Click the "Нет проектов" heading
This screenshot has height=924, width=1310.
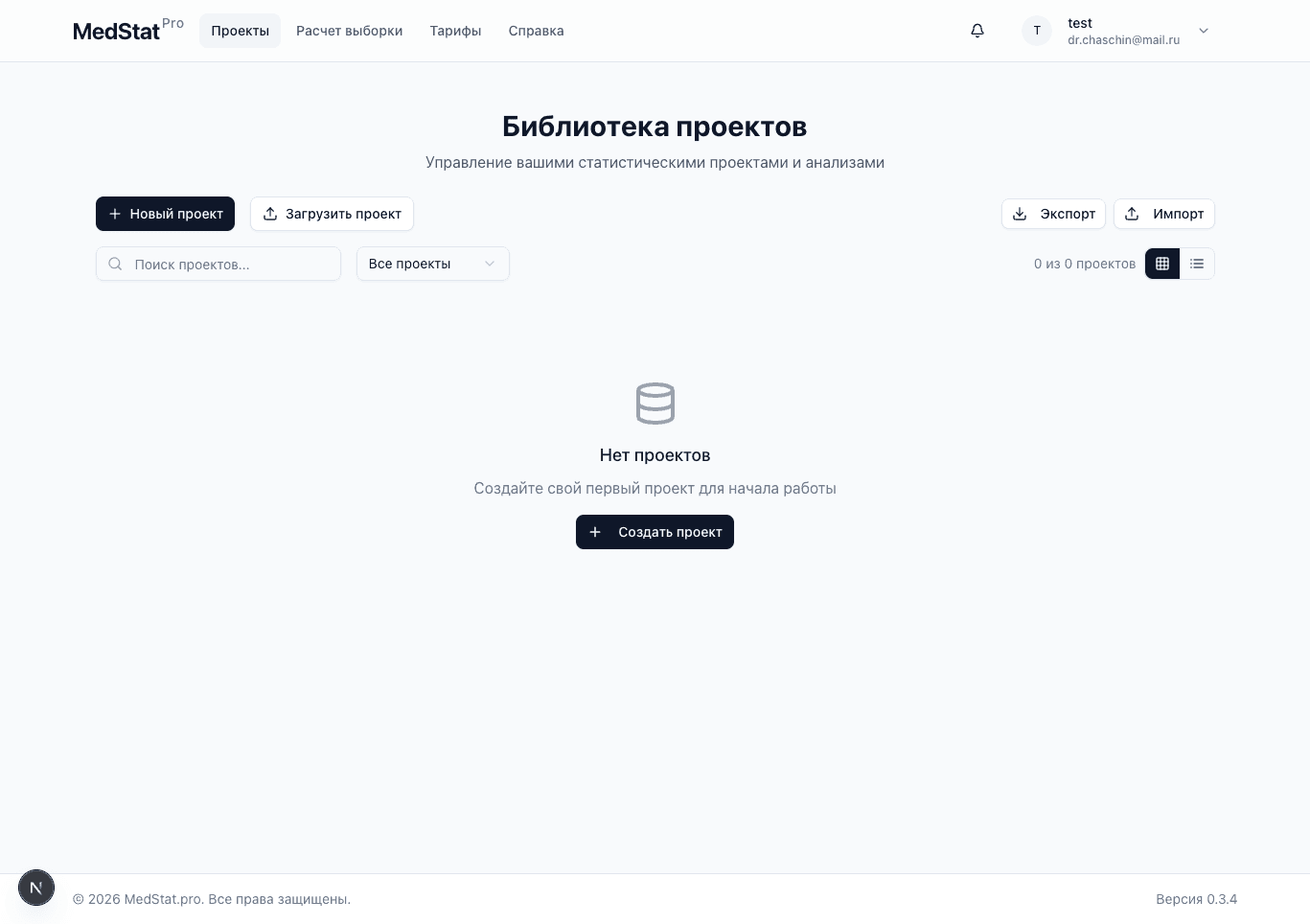(655, 455)
